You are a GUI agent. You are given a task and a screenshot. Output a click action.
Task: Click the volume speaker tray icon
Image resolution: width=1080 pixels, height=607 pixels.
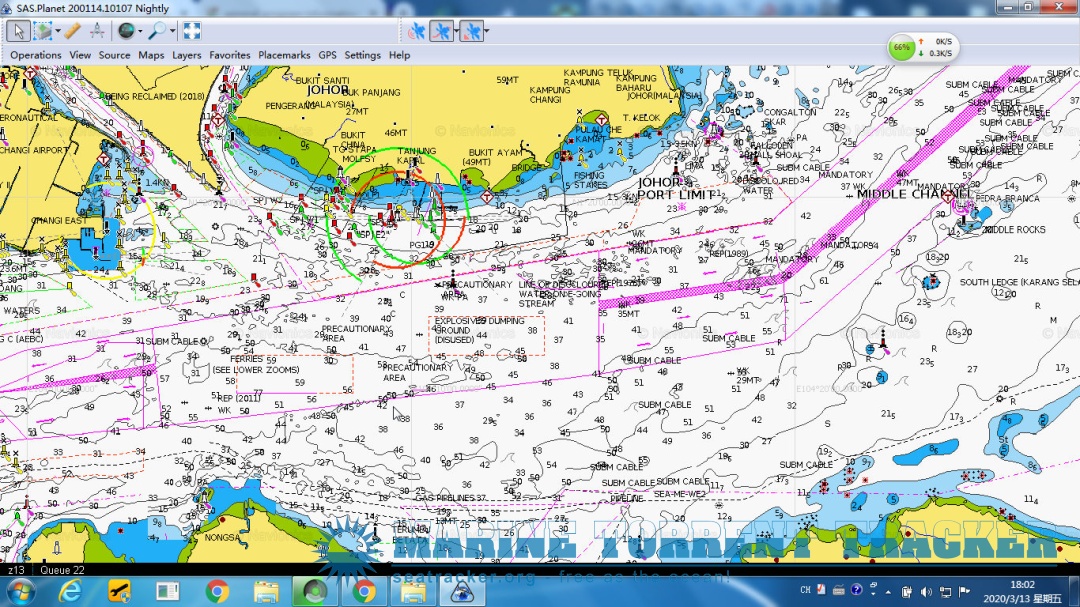(x=926, y=592)
